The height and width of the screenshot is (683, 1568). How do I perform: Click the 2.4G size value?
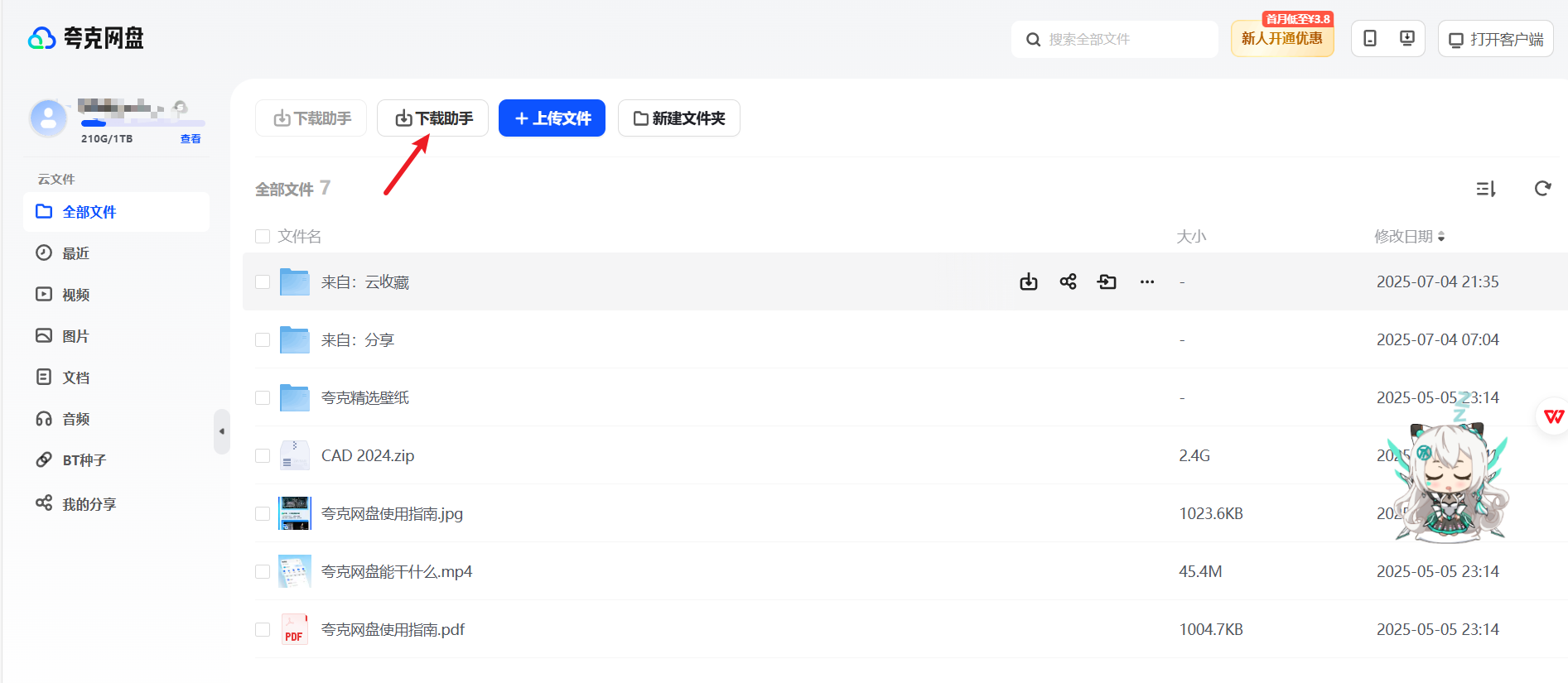click(1194, 455)
